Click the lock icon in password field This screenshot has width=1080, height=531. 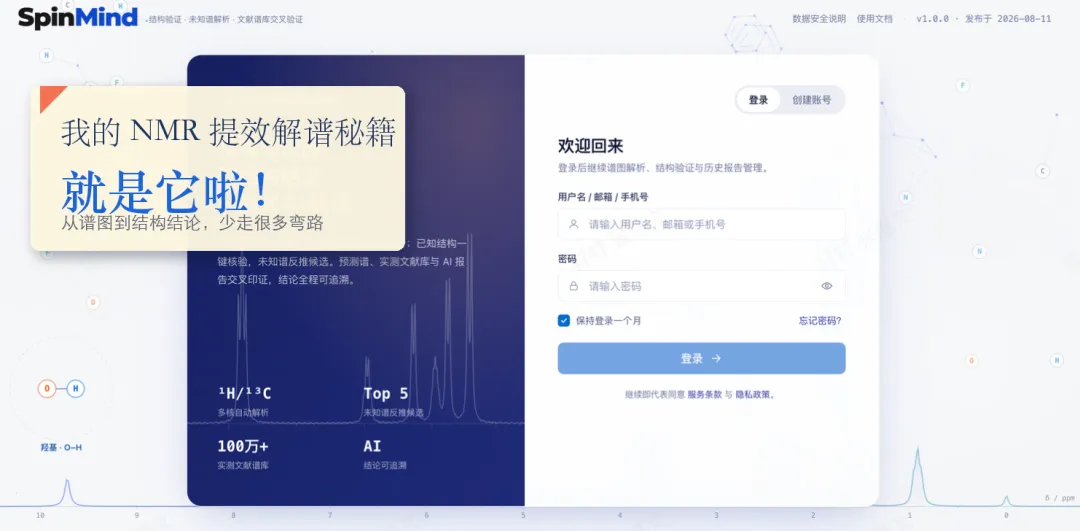pos(573,286)
